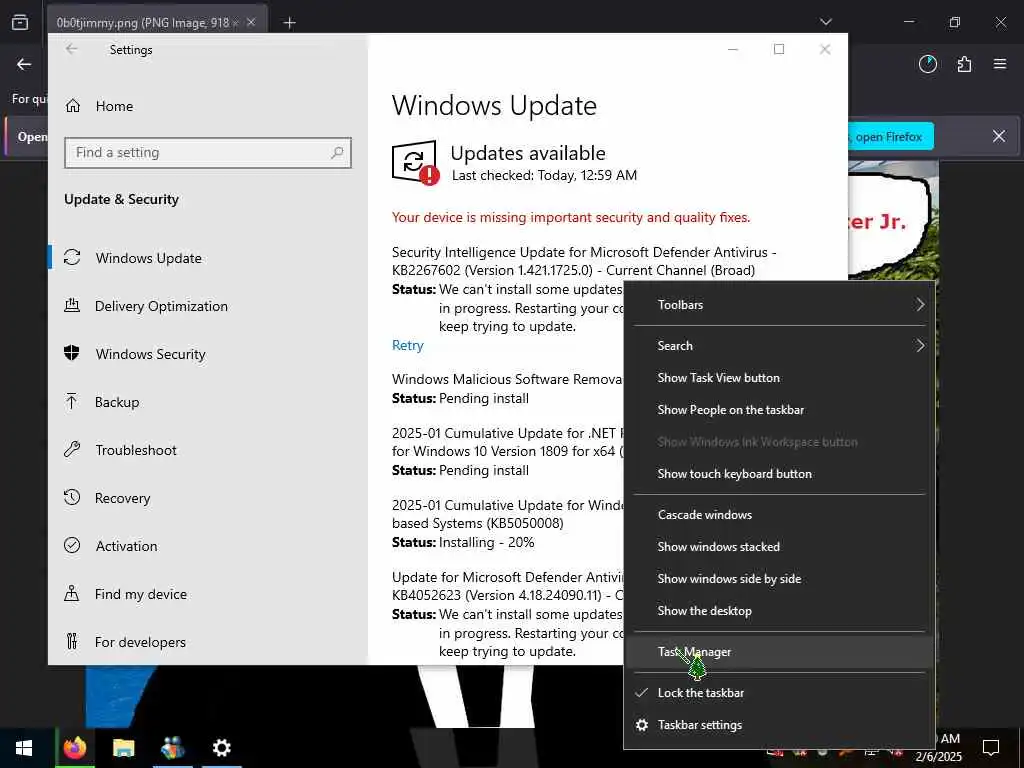1024x768 pixels.
Task: Open the Recovery settings page
Action: [208, 498]
